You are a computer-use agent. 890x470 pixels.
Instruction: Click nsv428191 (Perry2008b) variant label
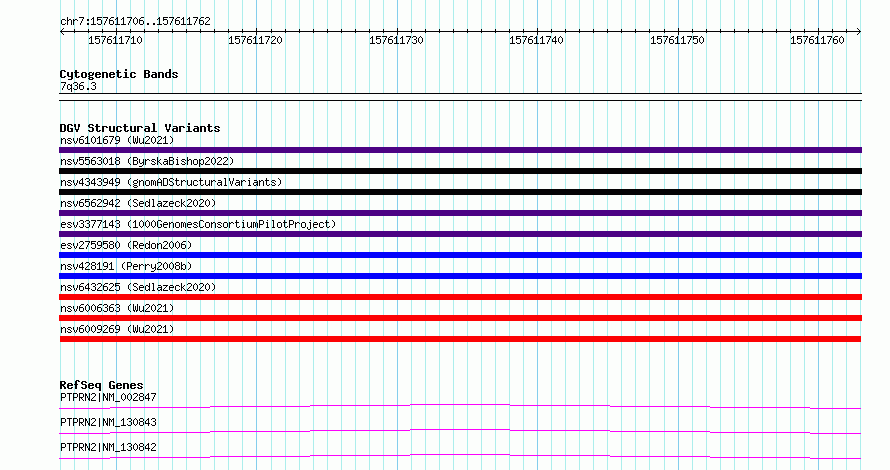pyautogui.click(x=126, y=266)
